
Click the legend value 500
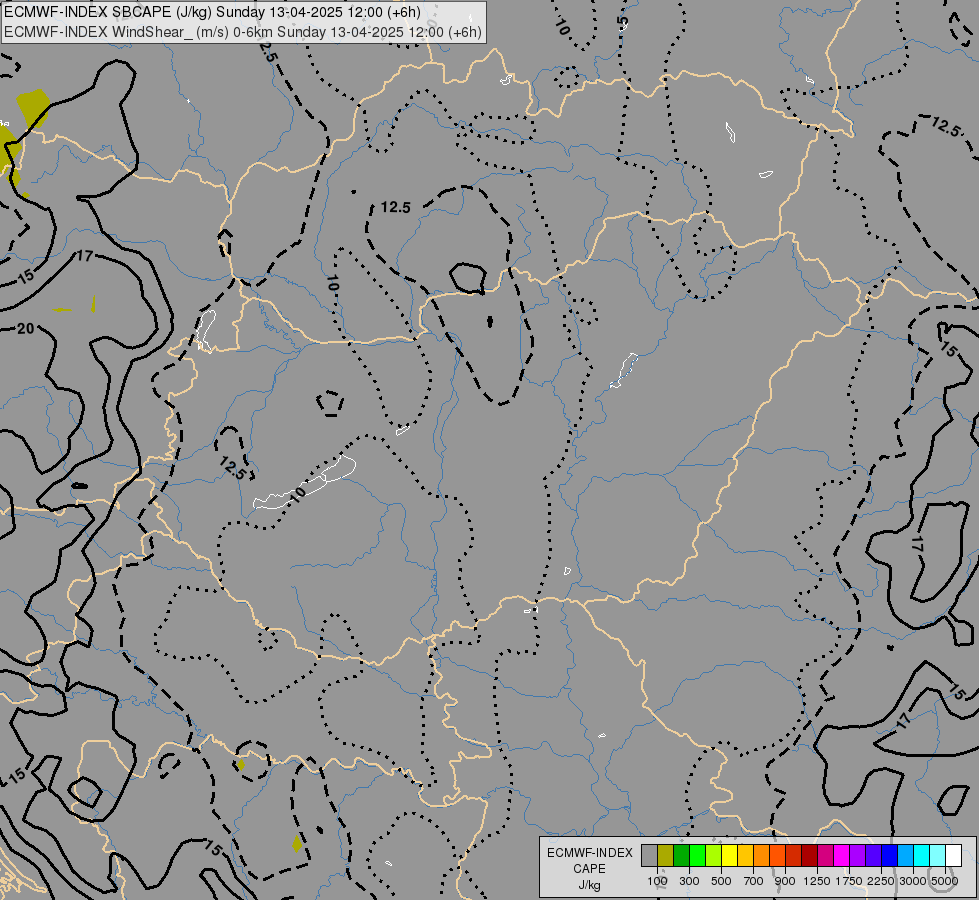click(x=721, y=881)
